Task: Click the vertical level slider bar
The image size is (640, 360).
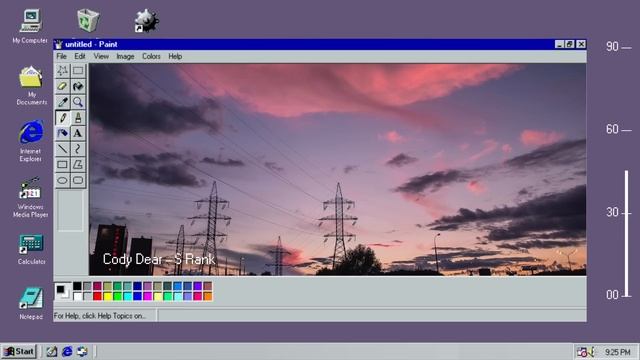Action: (x=627, y=233)
